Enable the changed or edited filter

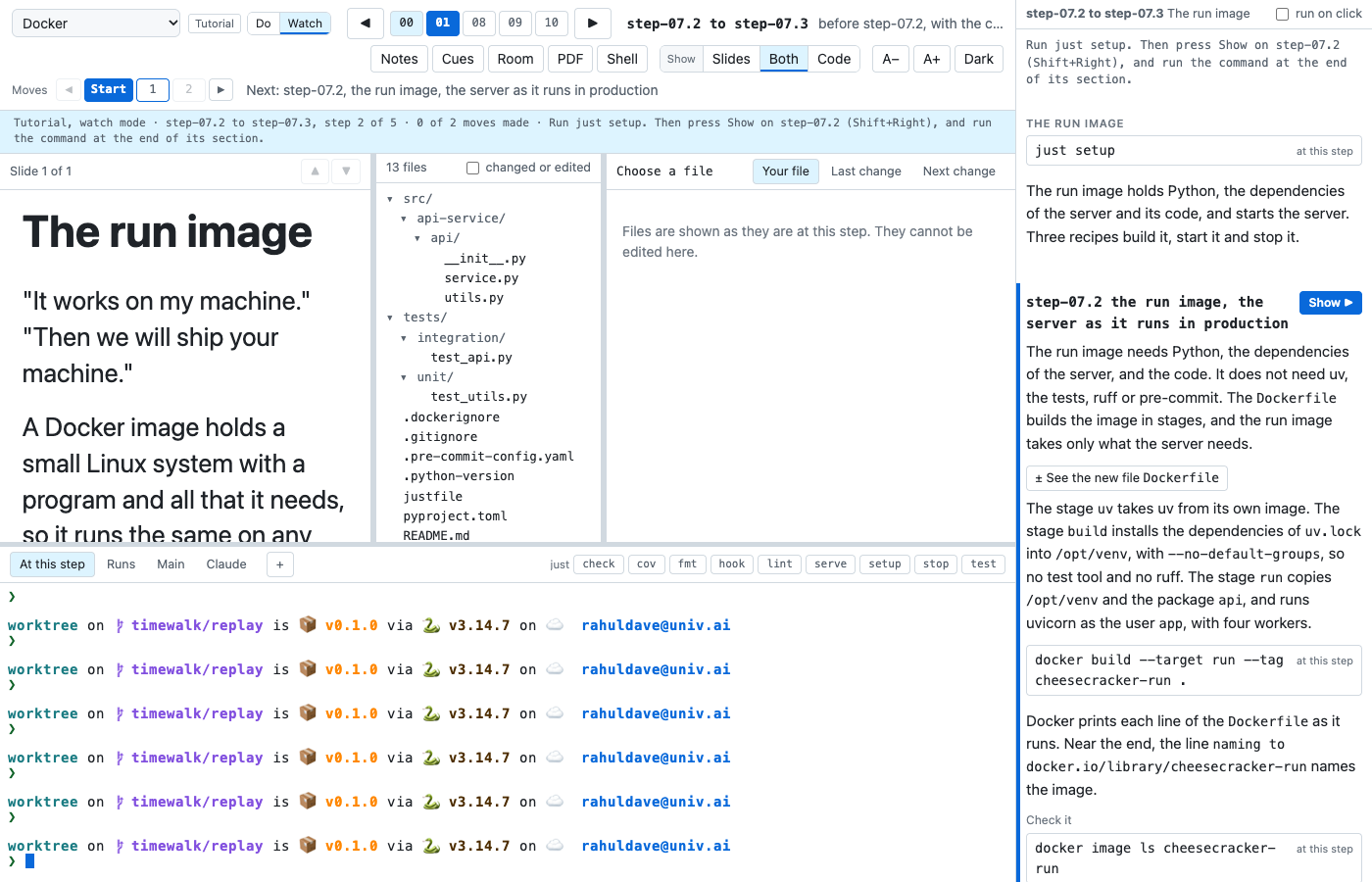472,168
